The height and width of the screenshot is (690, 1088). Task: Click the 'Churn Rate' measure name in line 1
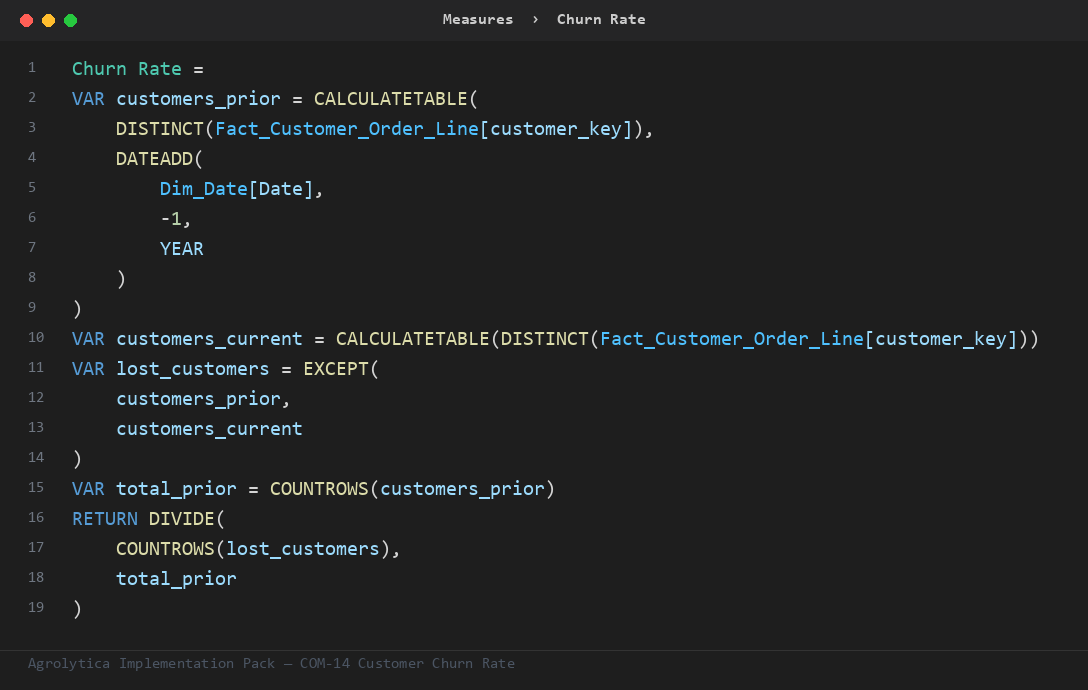click(x=127, y=69)
